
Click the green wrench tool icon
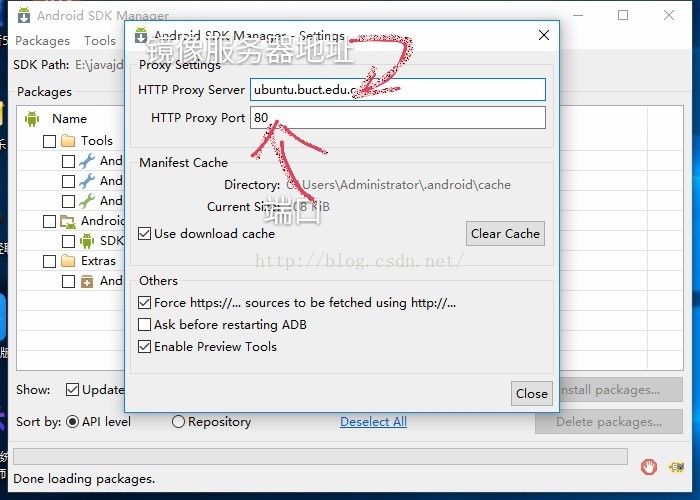[87, 201]
